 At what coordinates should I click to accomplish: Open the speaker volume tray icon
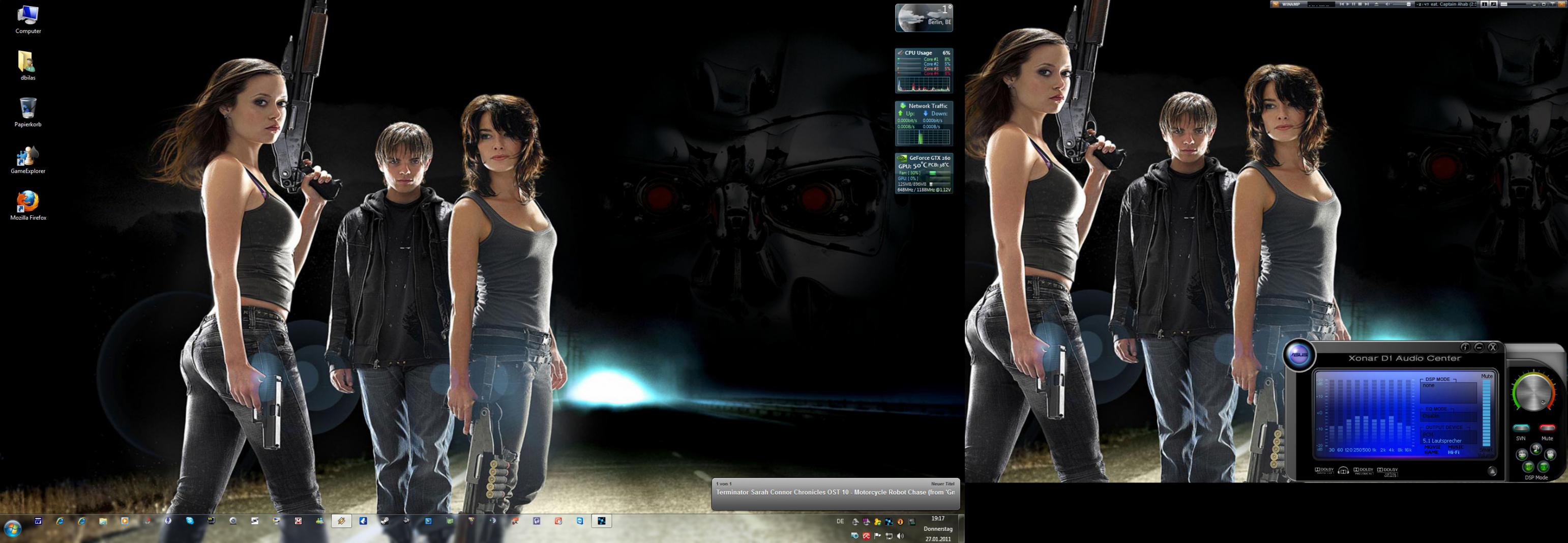pos(900,536)
